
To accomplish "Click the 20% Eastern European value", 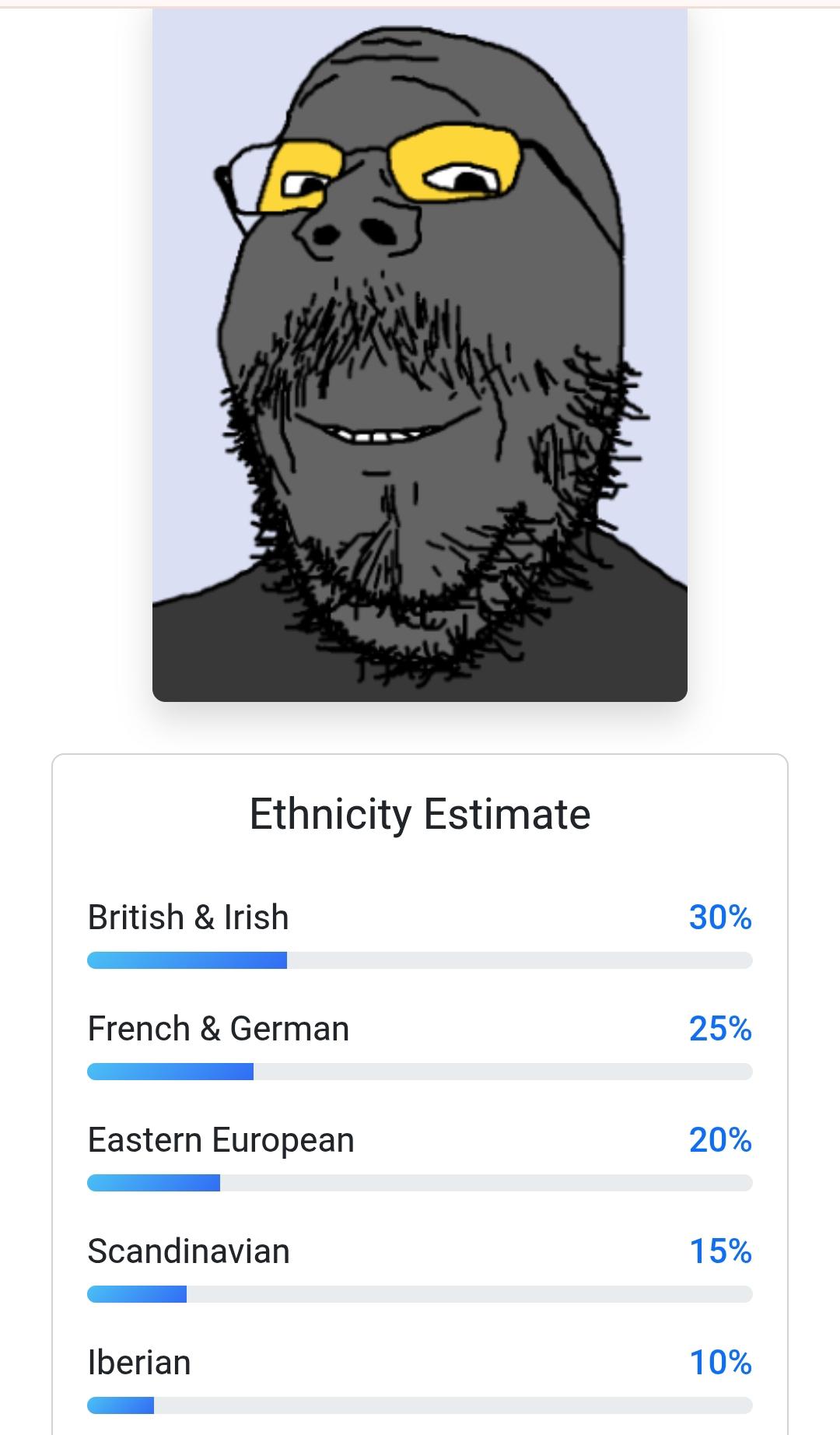I will [x=720, y=1140].
